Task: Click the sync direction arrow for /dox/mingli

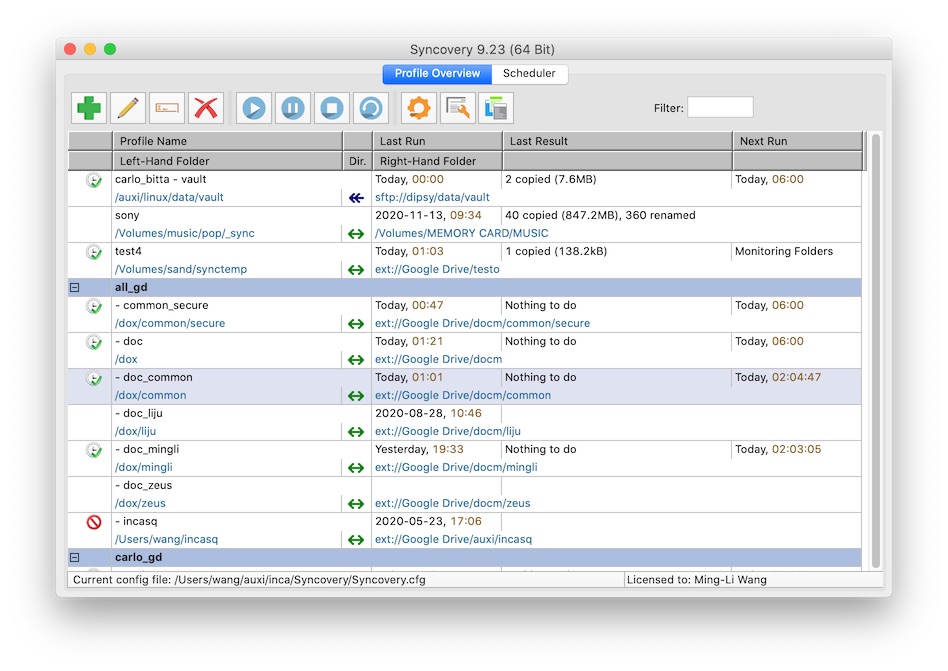Action: click(356, 468)
